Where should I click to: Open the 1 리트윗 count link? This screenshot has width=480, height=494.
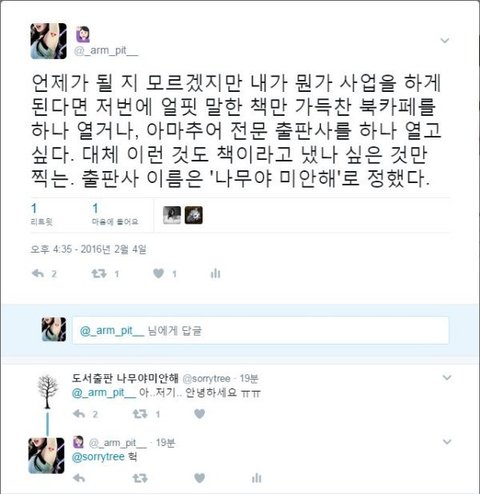[x=42, y=214]
